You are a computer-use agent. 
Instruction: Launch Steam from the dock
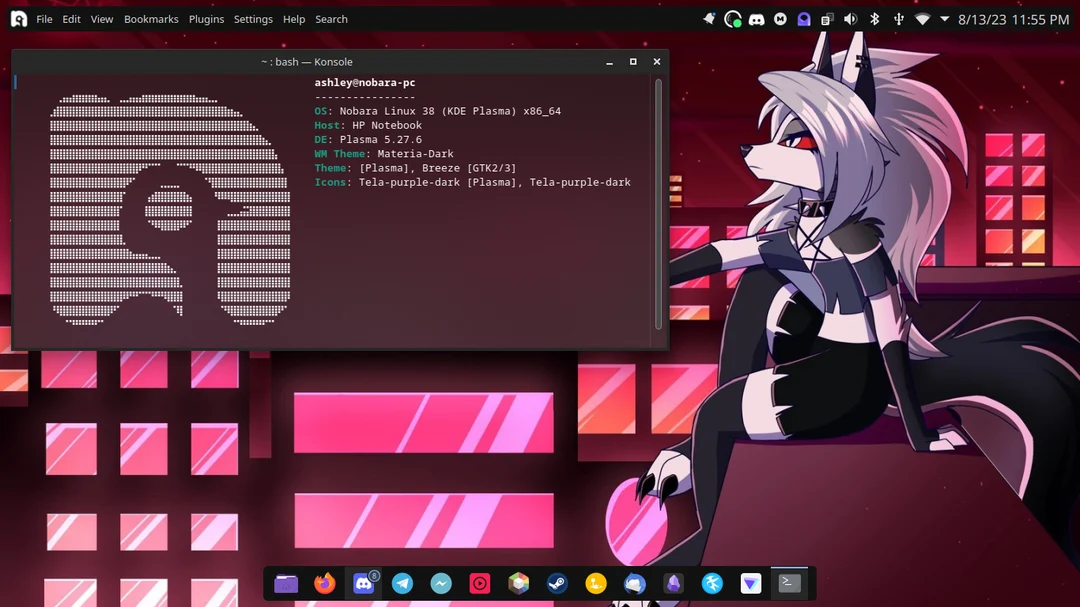click(x=557, y=583)
